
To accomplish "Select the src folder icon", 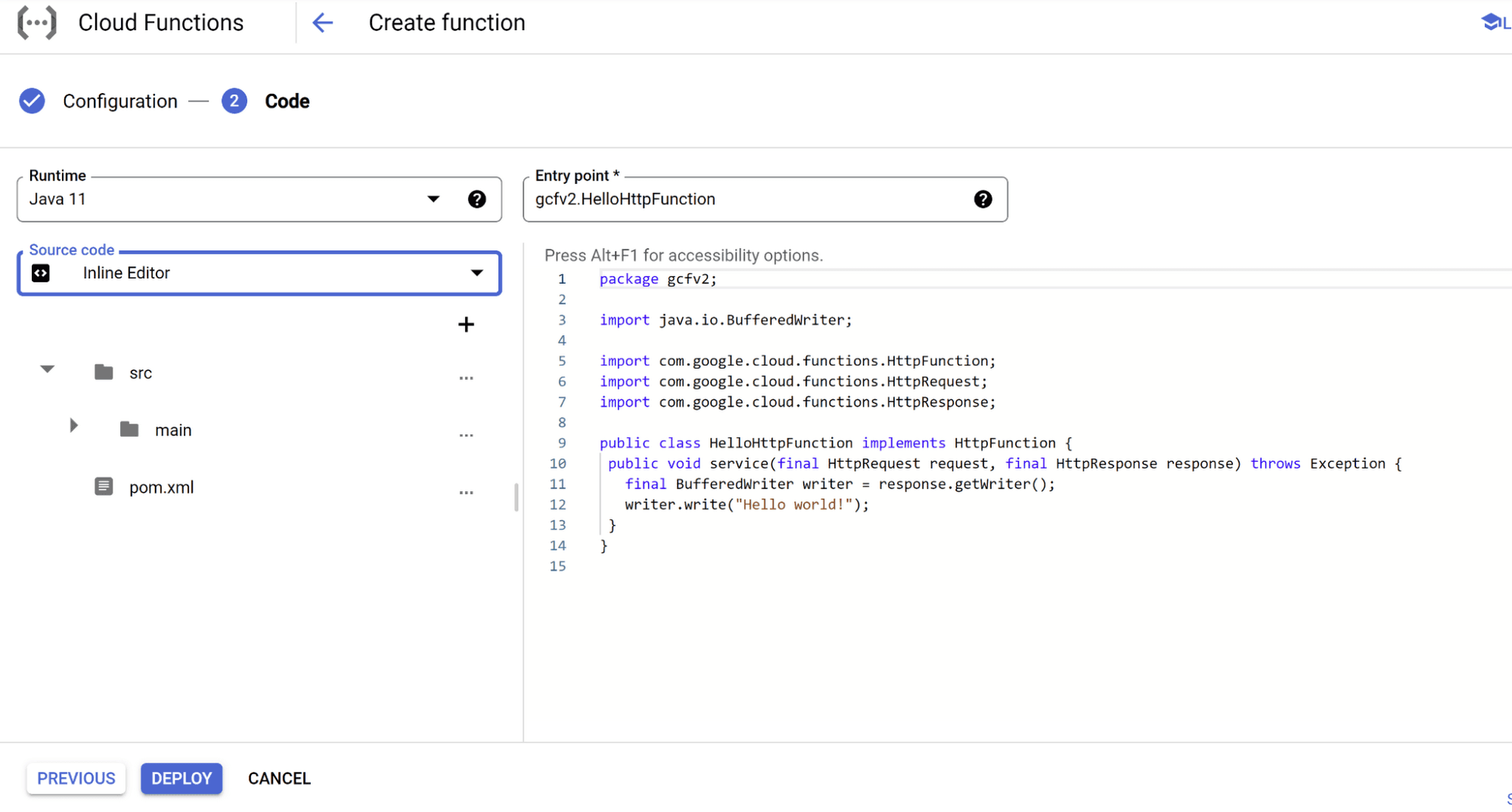I will tap(104, 371).
